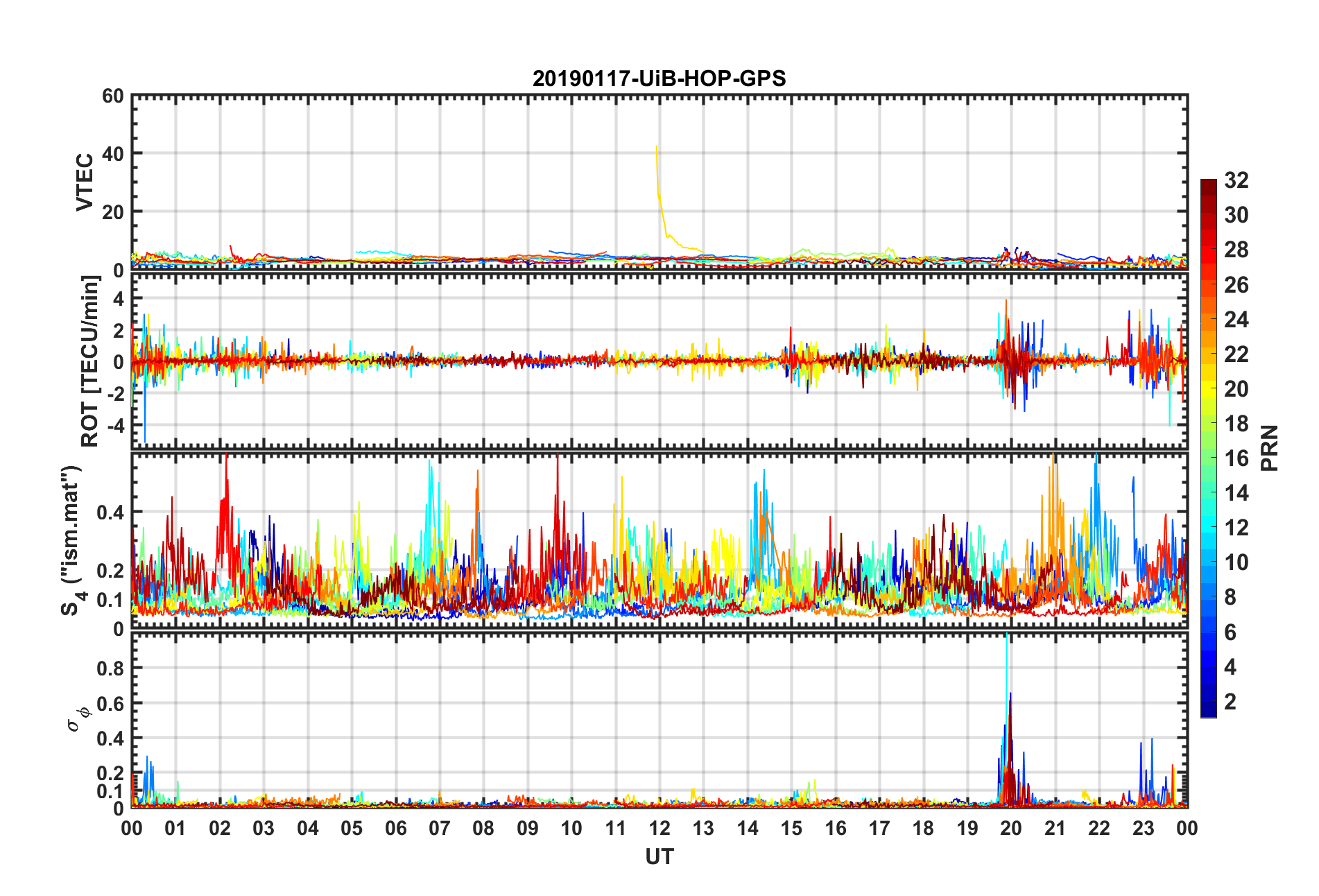The height and width of the screenshot is (896, 1319).
Task: Click the ROT [TECU/min] axis label
Action: 90,361
